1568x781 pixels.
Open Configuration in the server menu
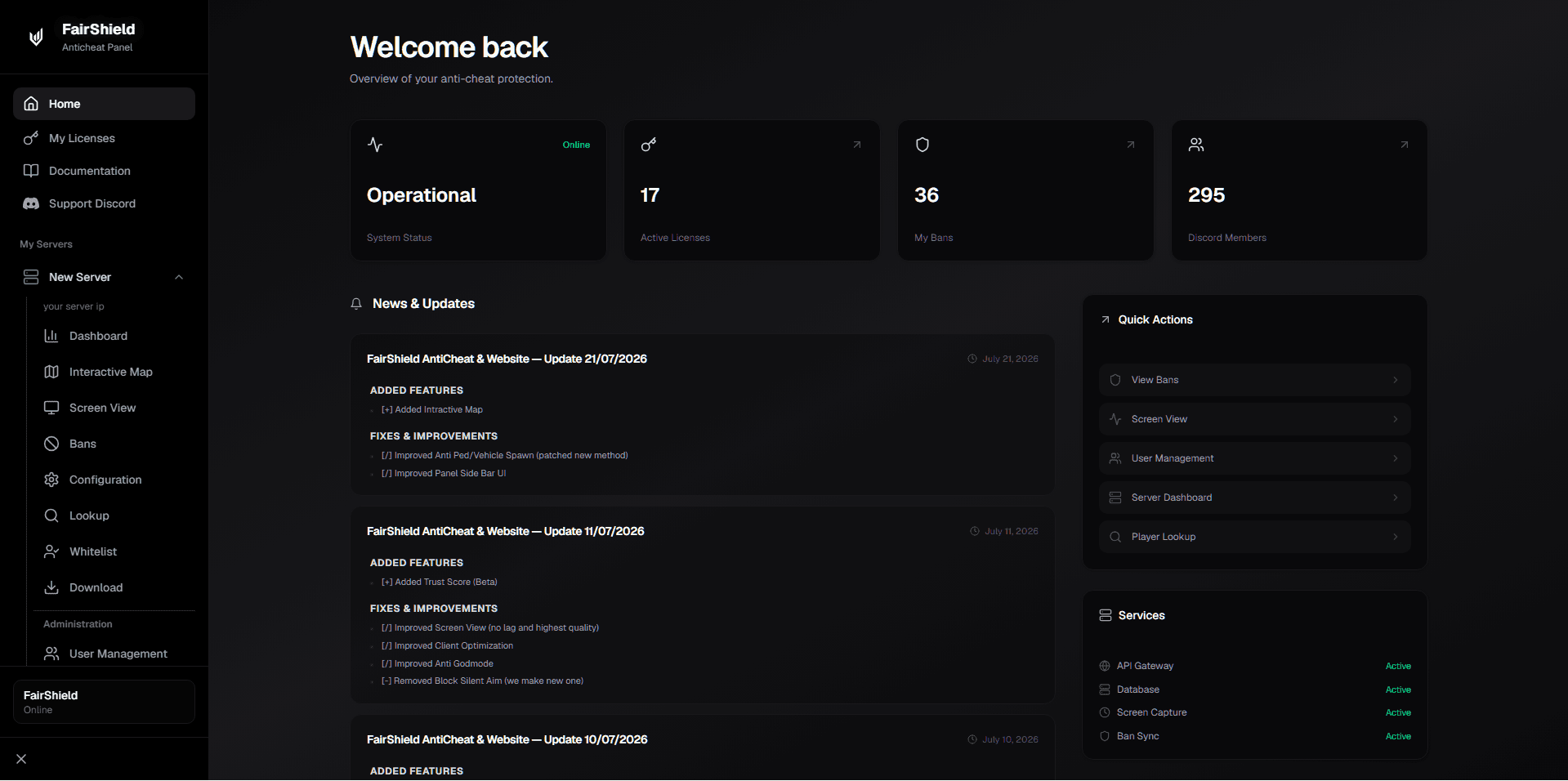[x=114, y=480]
